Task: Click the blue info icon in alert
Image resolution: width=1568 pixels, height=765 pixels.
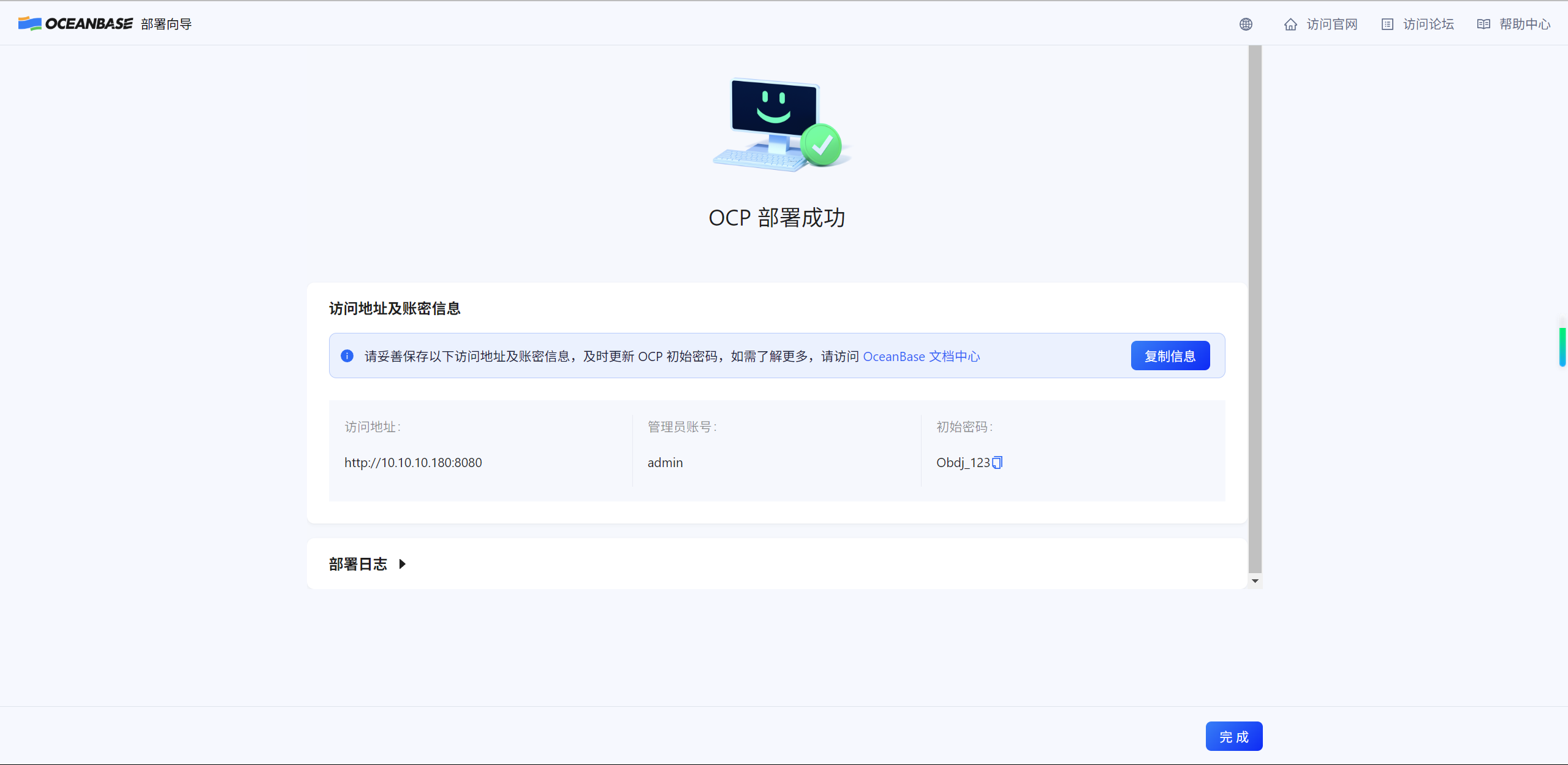Action: (x=347, y=356)
